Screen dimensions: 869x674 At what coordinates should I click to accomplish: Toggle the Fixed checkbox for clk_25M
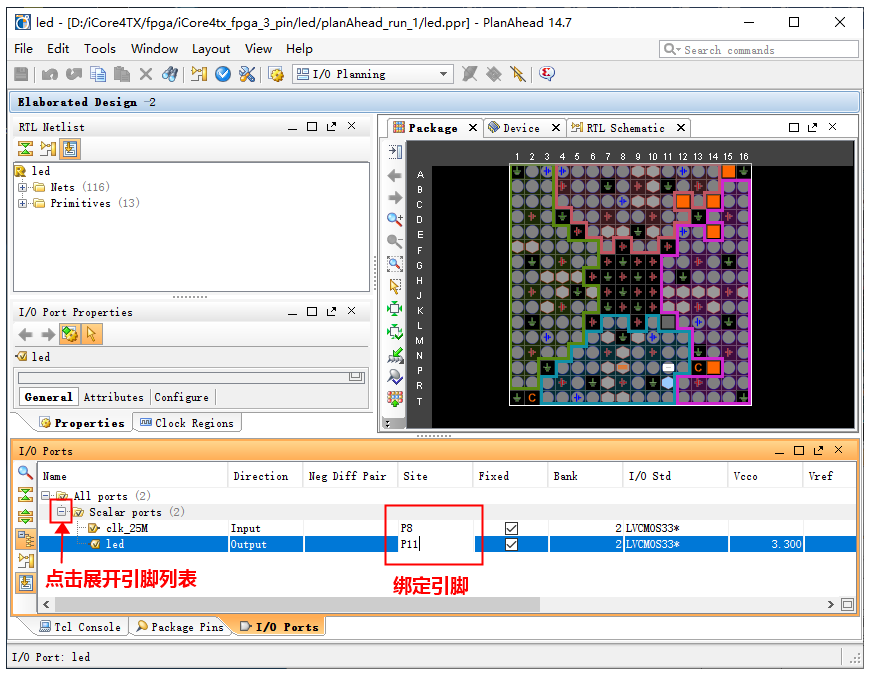pyautogui.click(x=511, y=528)
